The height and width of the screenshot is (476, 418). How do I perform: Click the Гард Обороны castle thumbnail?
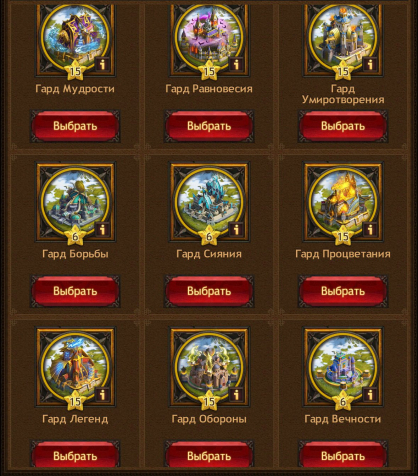click(x=209, y=367)
